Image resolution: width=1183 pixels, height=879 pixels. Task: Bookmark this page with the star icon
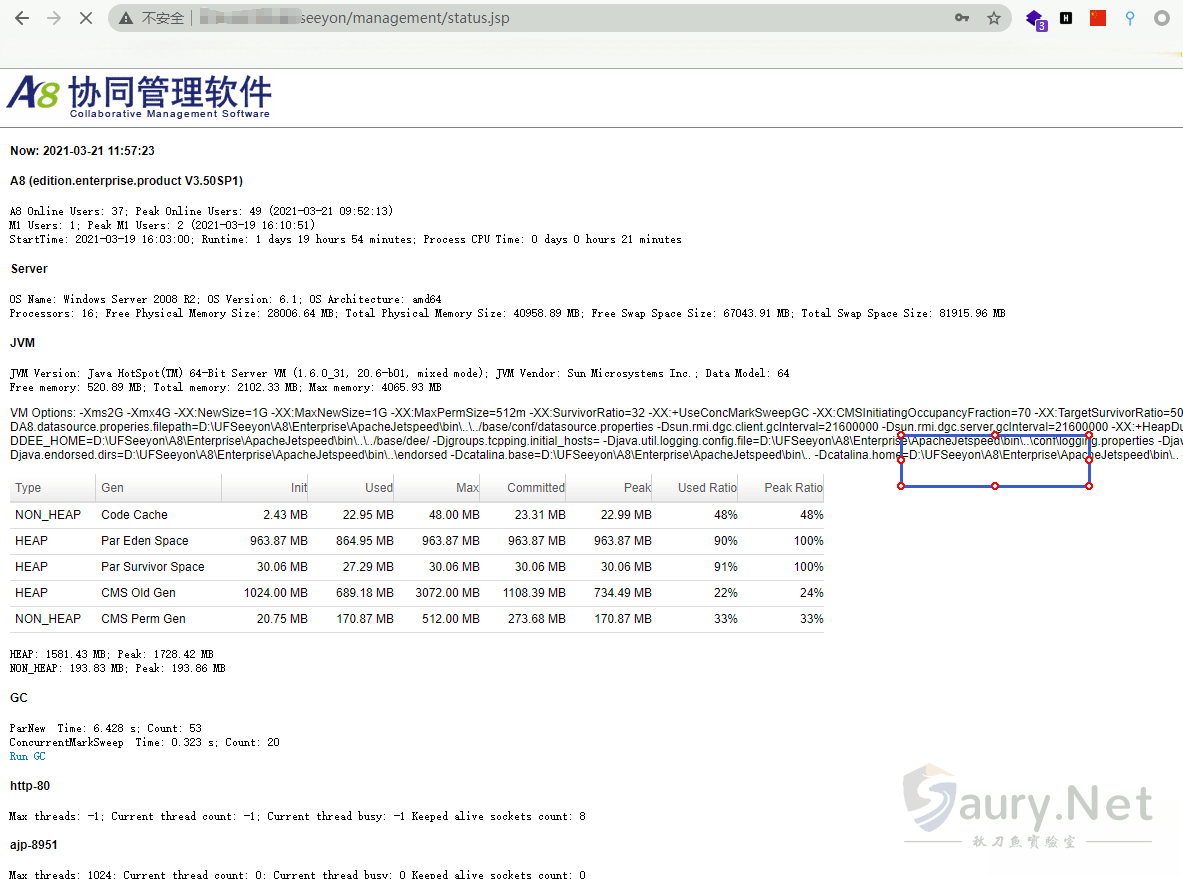click(x=993, y=17)
